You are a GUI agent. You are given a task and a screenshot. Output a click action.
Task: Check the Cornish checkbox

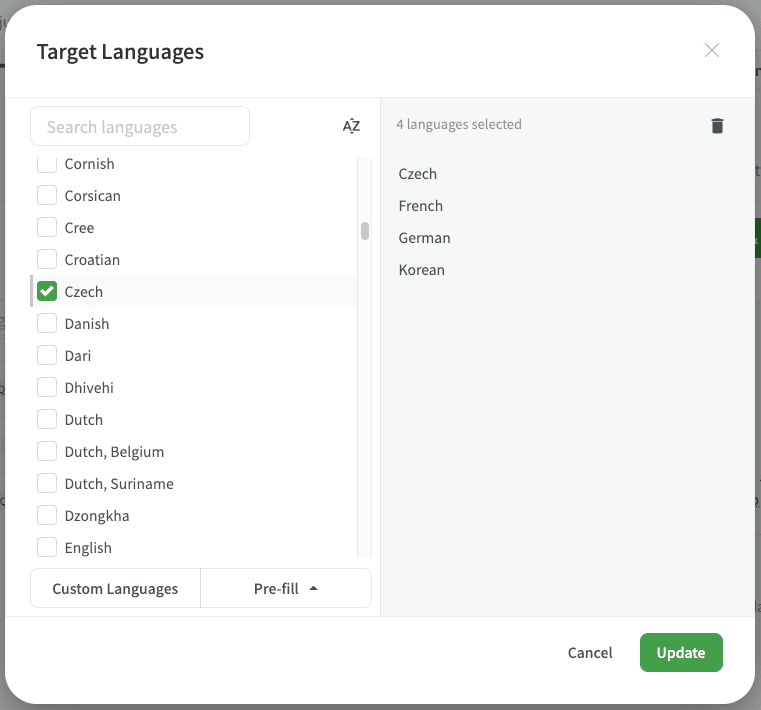click(47, 164)
